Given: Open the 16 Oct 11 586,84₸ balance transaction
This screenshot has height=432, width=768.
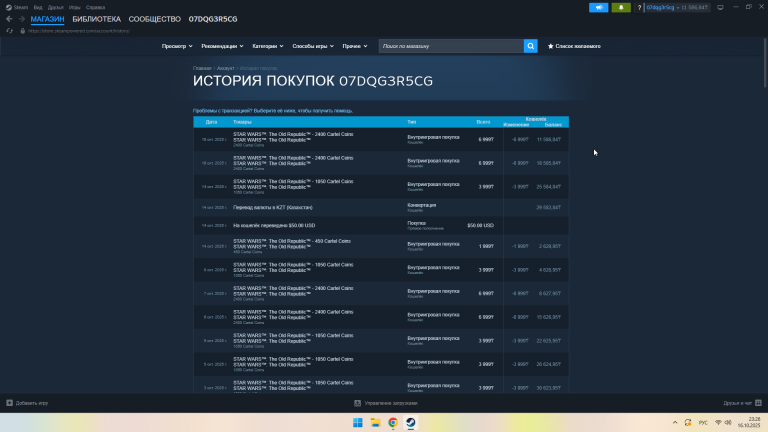Looking at the screenshot, I should (x=381, y=140).
